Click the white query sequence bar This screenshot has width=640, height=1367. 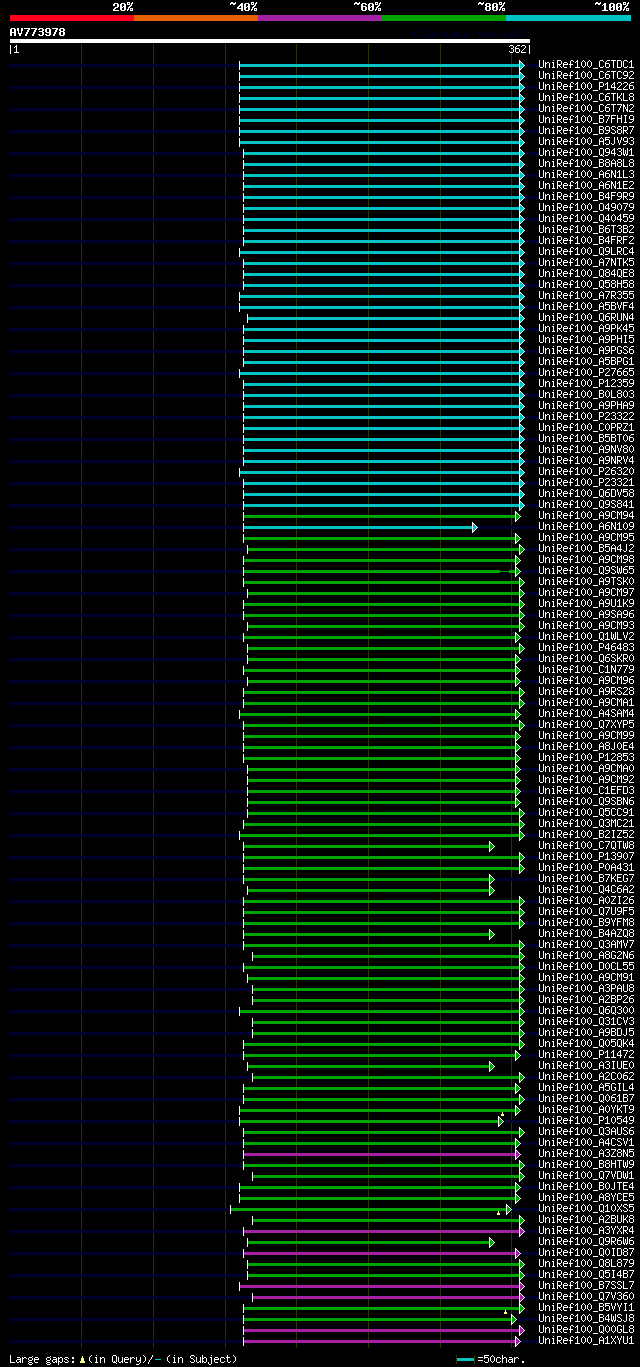(x=269, y=41)
